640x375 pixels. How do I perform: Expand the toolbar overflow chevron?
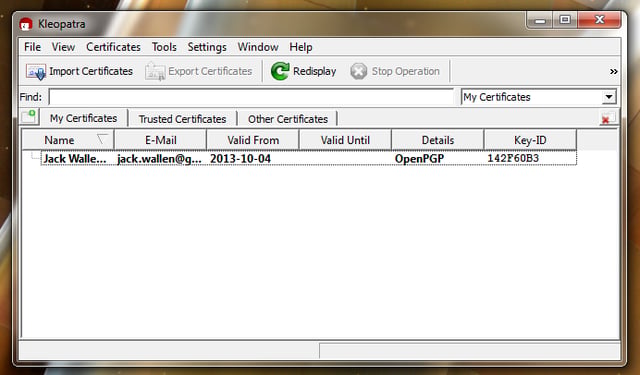(x=613, y=71)
